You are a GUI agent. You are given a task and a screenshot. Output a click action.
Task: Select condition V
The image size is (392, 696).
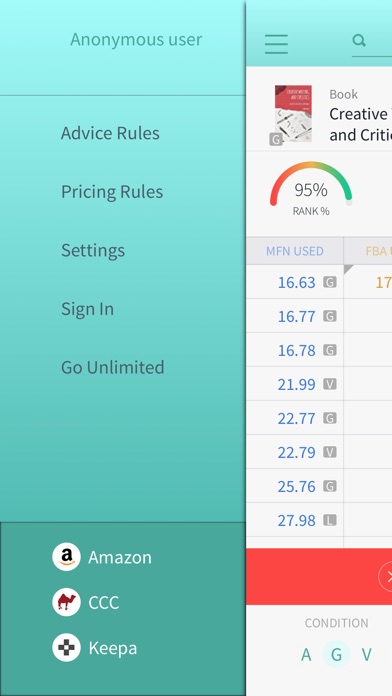tap(366, 655)
